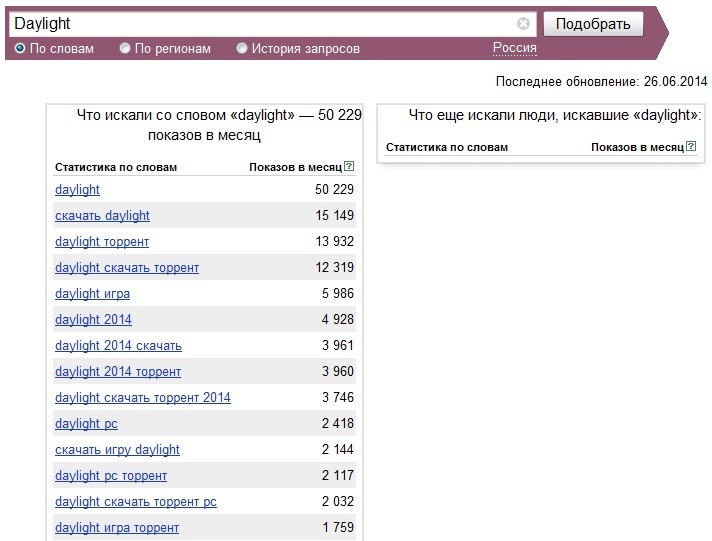Open the 'daylight игра' link
Screen dimensions: 712x541
pyautogui.click(x=92, y=293)
